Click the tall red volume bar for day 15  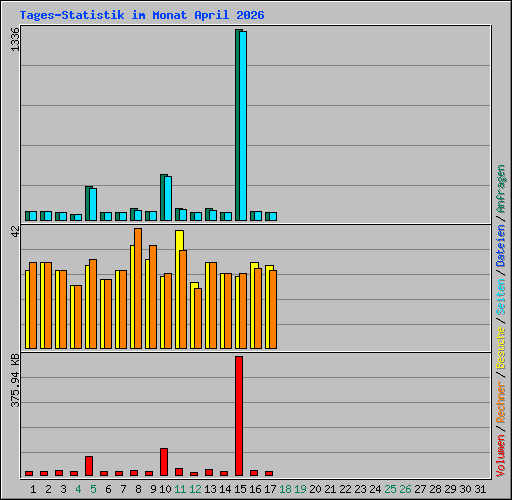239,416
